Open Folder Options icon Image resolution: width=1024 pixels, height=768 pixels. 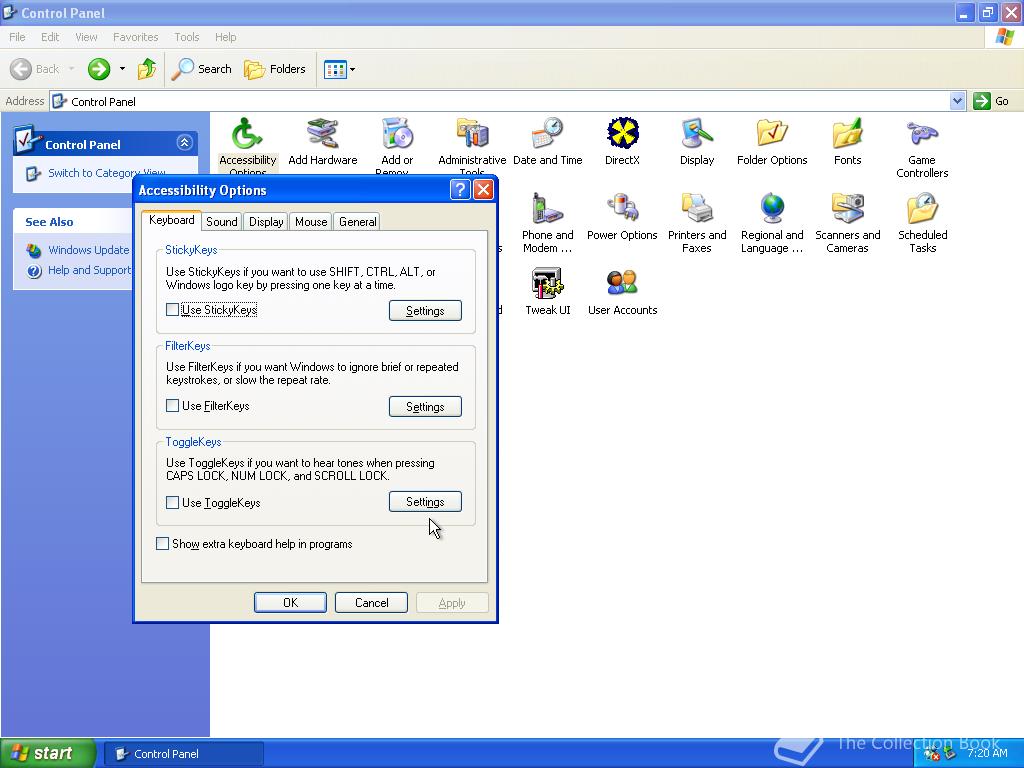tap(772, 142)
